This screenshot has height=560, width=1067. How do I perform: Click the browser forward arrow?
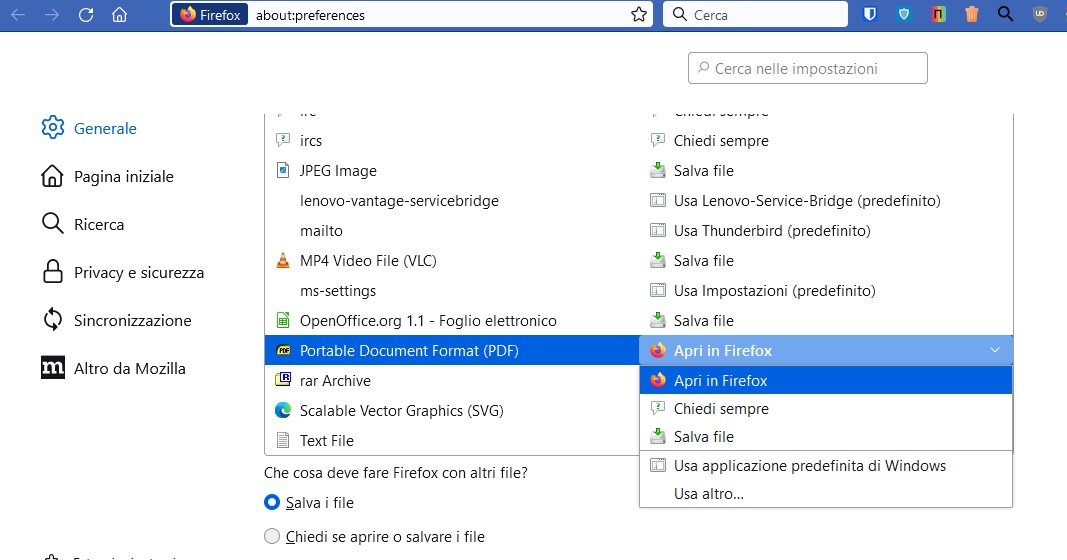(x=52, y=15)
